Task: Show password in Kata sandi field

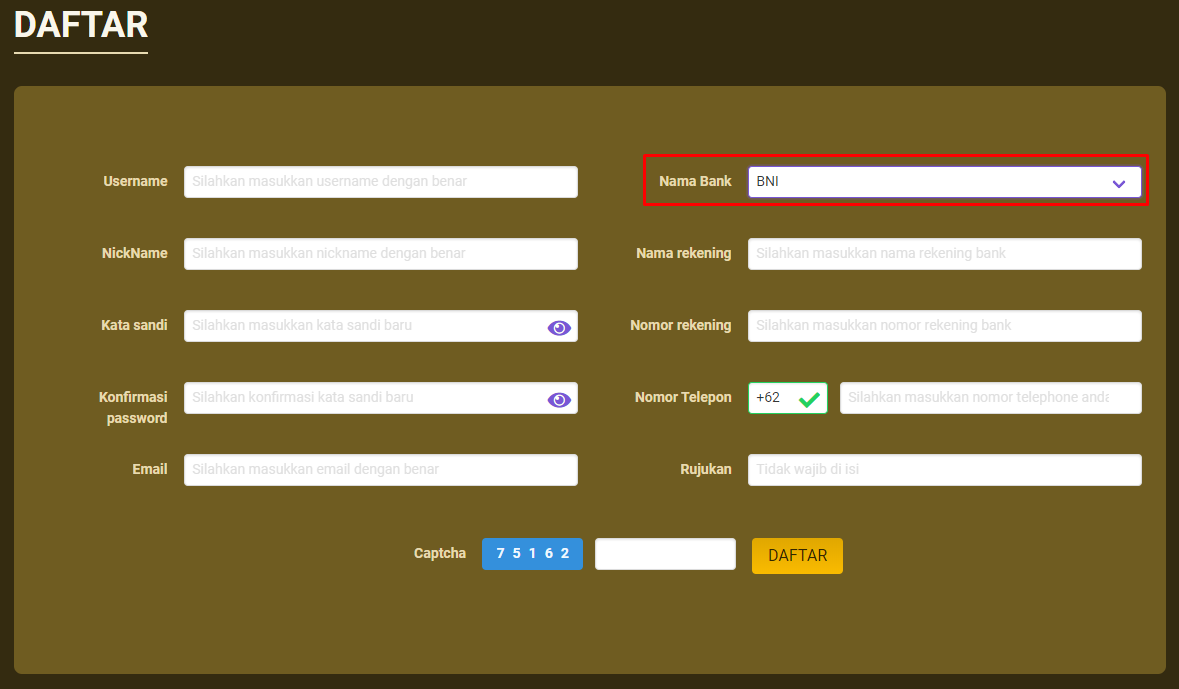Action: pyautogui.click(x=559, y=327)
